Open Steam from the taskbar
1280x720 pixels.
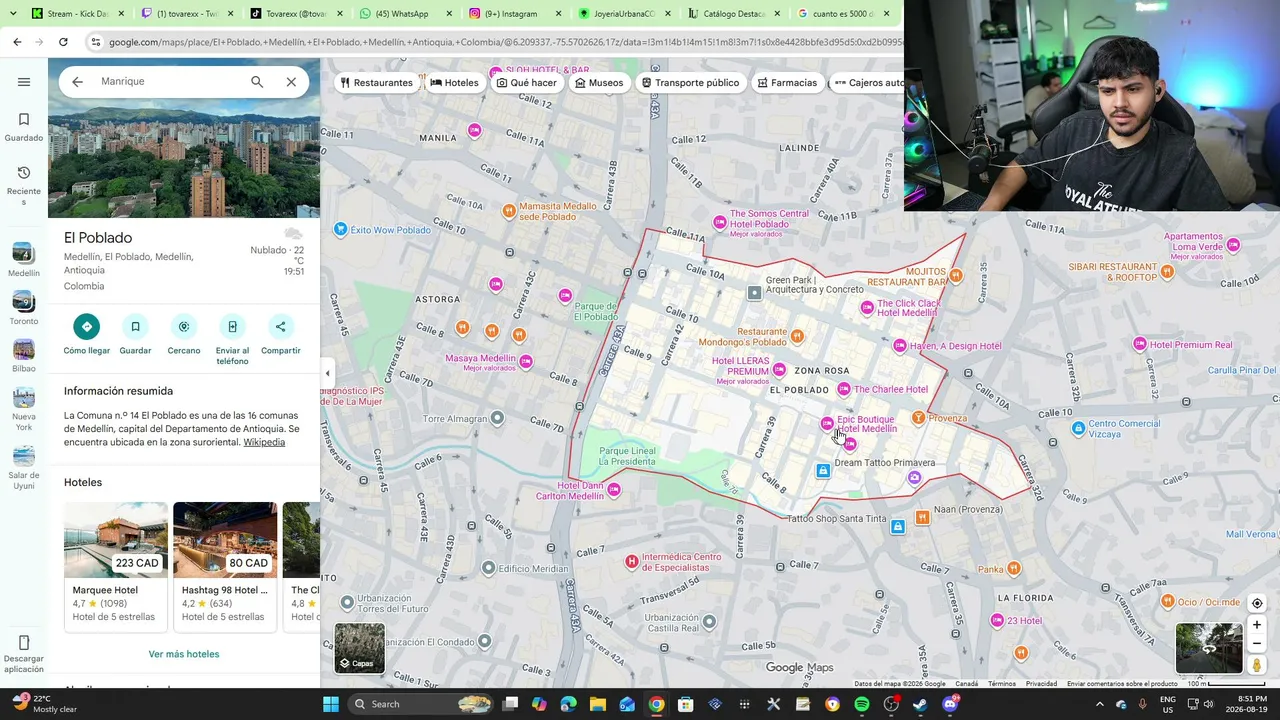(920, 704)
